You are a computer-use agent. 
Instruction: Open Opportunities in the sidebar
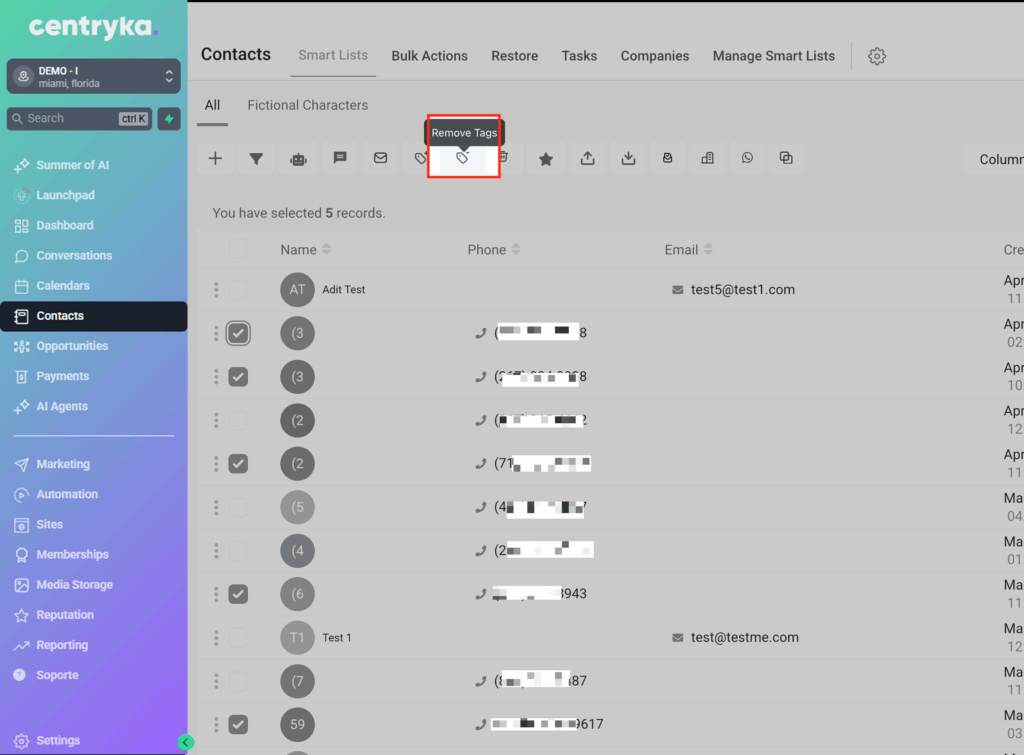tap(72, 346)
